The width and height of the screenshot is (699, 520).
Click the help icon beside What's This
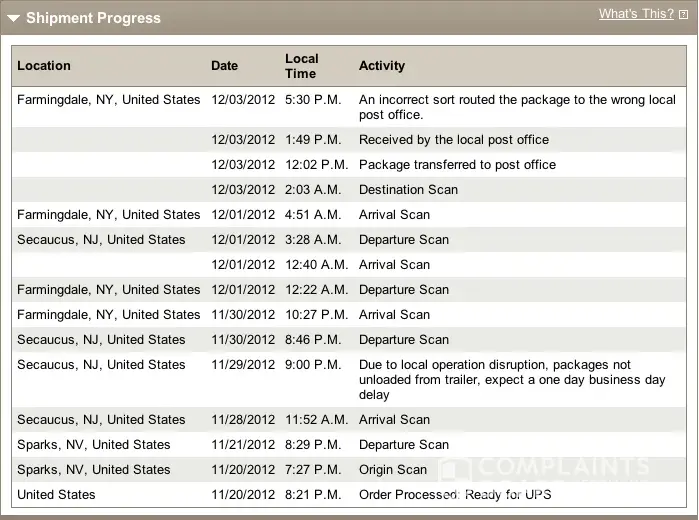pos(684,15)
